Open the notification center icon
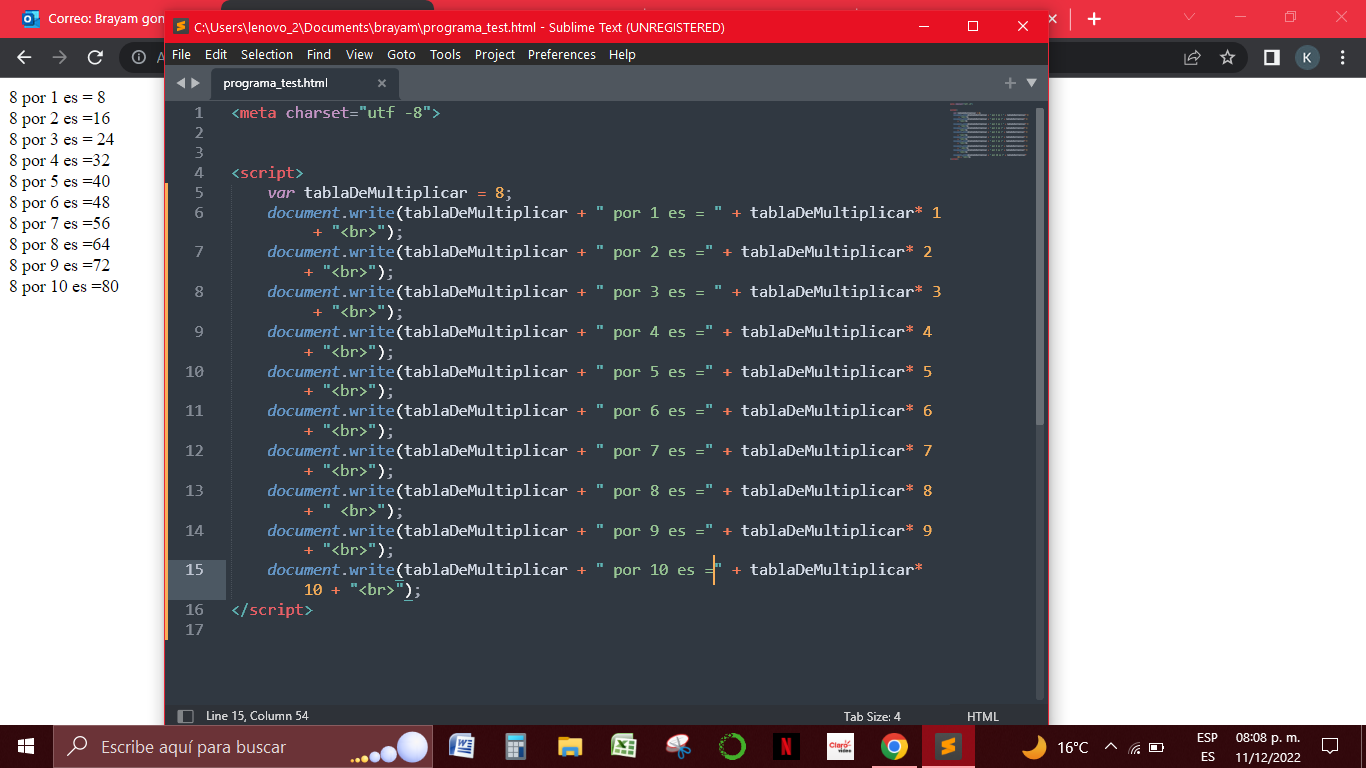The width and height of the screenshot is (1366, 768). coord(1330,747)
